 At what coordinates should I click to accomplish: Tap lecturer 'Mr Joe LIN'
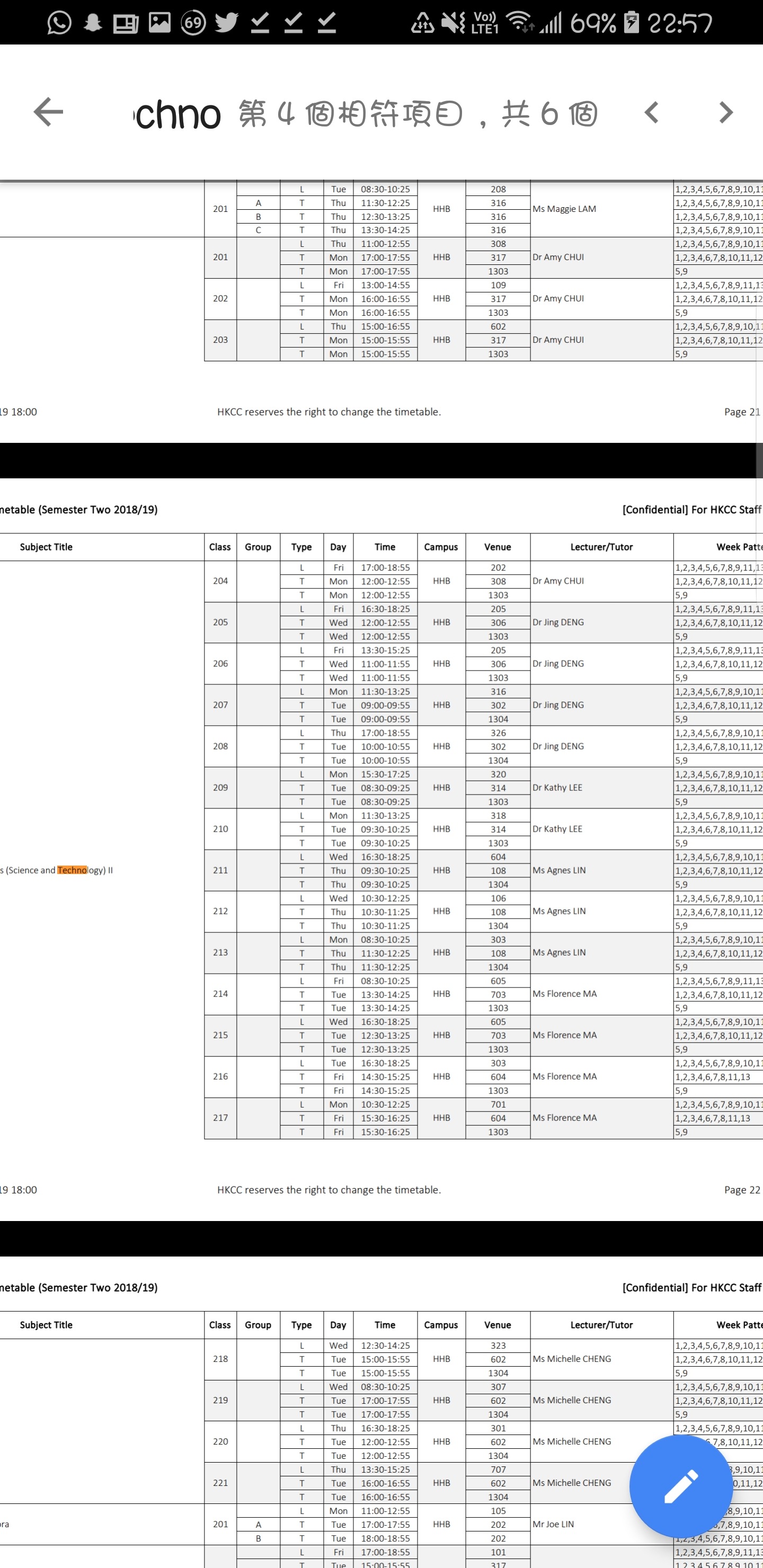[x=553, y=1524]
